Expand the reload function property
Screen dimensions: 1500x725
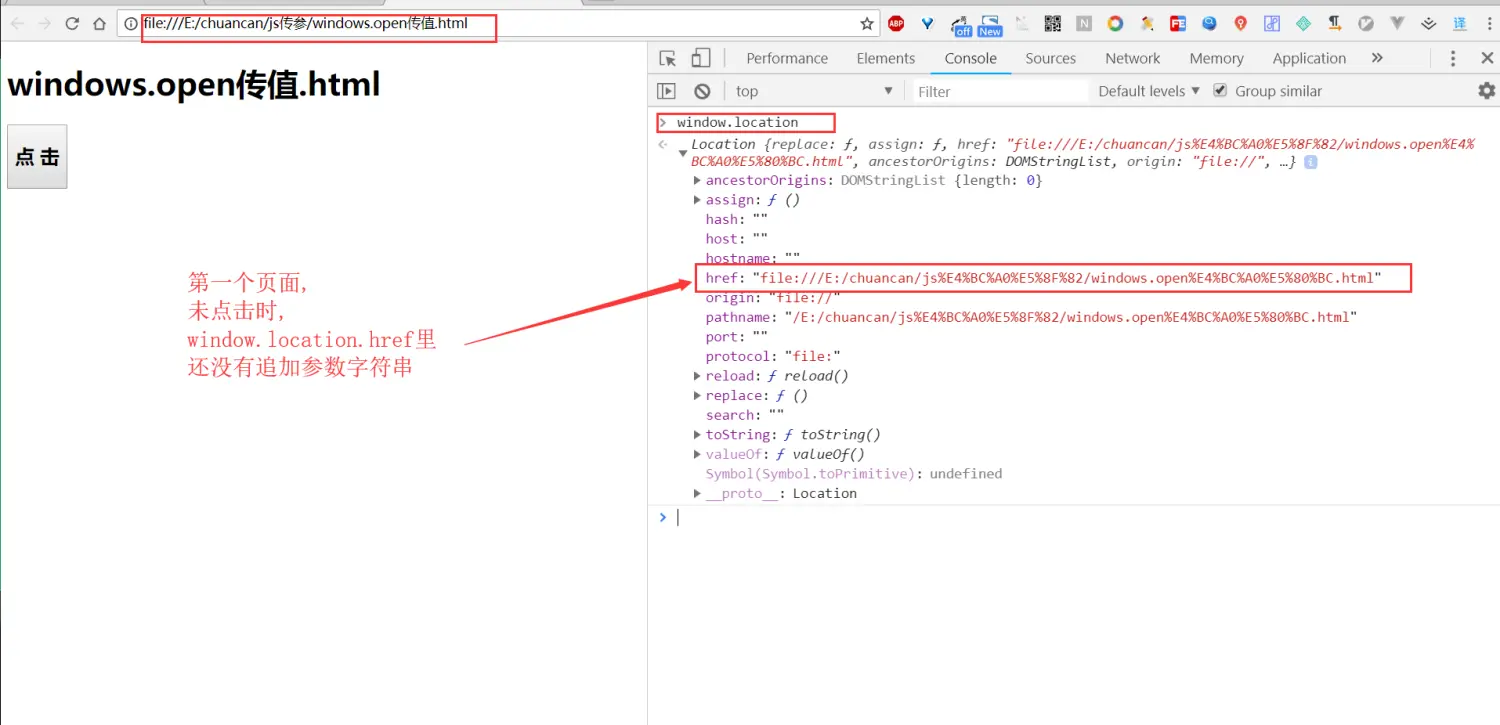tap(698, 376)
